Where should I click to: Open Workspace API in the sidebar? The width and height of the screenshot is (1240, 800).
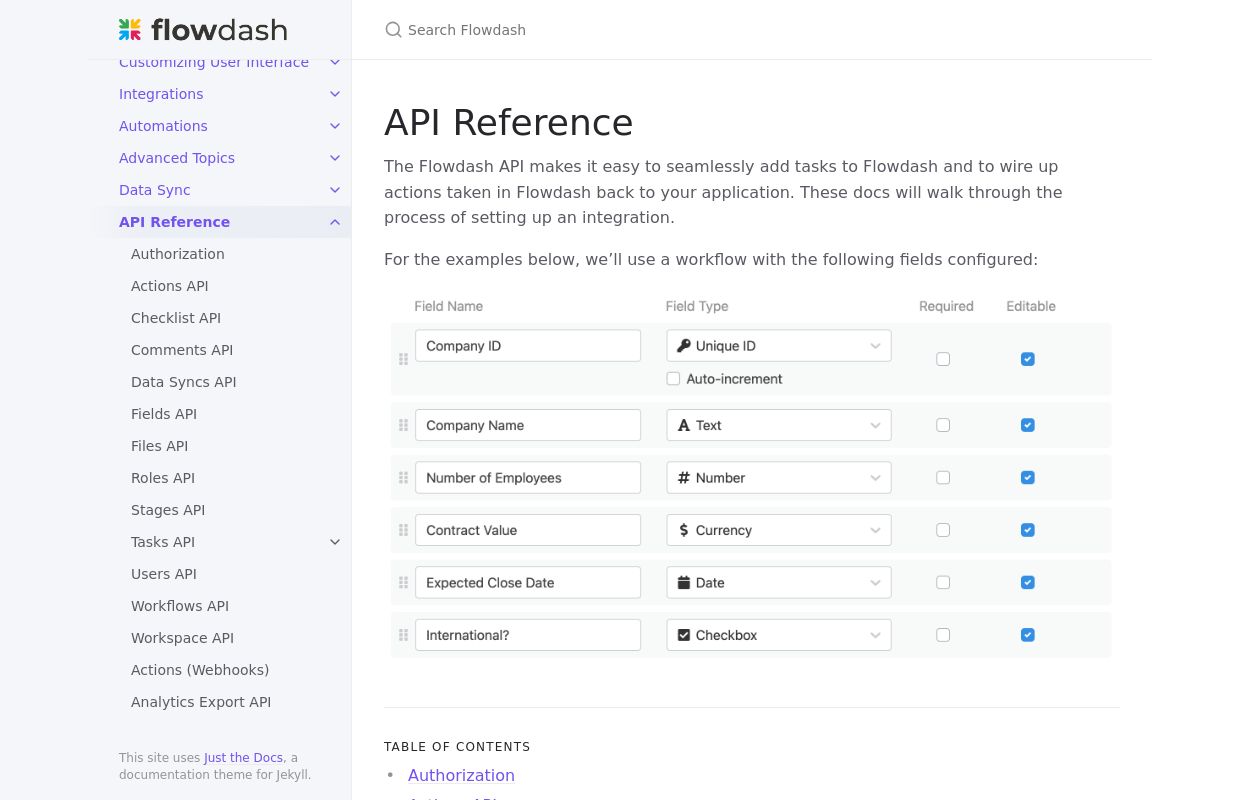coord(183,638)
